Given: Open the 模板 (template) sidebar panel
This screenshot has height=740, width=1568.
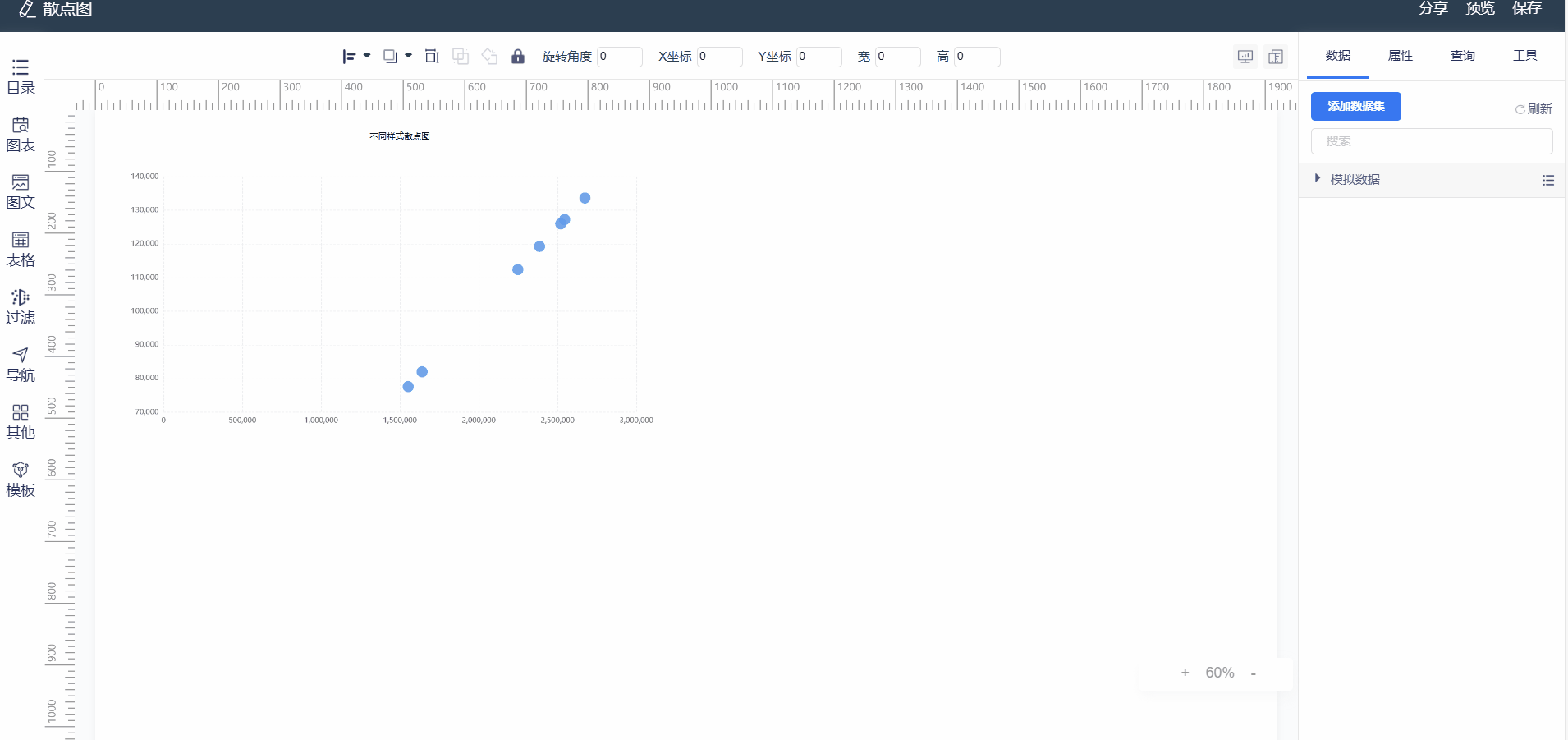Looking at the screenshot, I should click(21, 480).
